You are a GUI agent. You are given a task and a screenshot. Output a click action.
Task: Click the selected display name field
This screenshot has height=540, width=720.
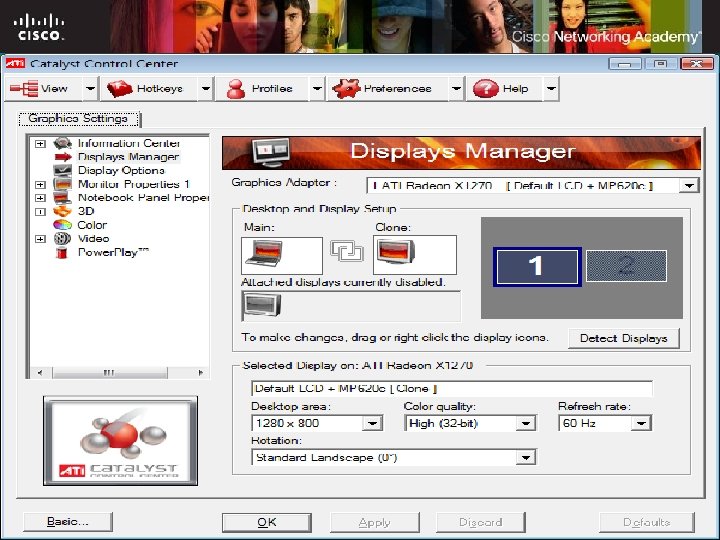click(451, 388)
